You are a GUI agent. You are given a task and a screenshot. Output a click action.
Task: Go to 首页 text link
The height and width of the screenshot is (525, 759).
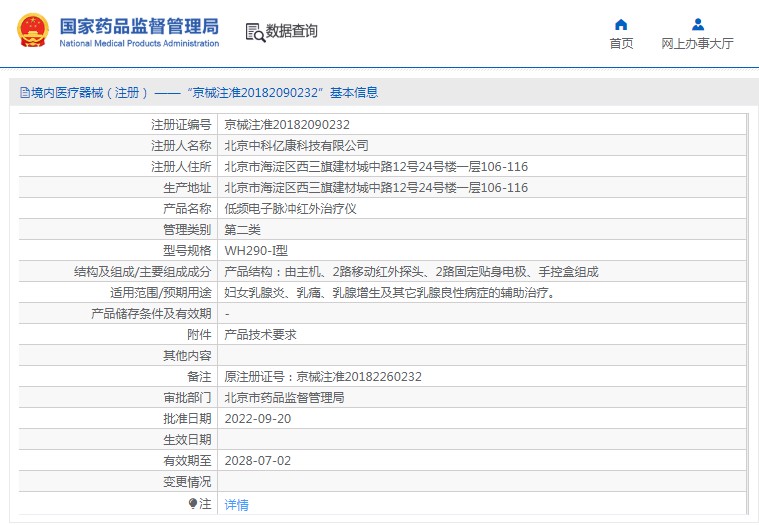tap(621, 44)
